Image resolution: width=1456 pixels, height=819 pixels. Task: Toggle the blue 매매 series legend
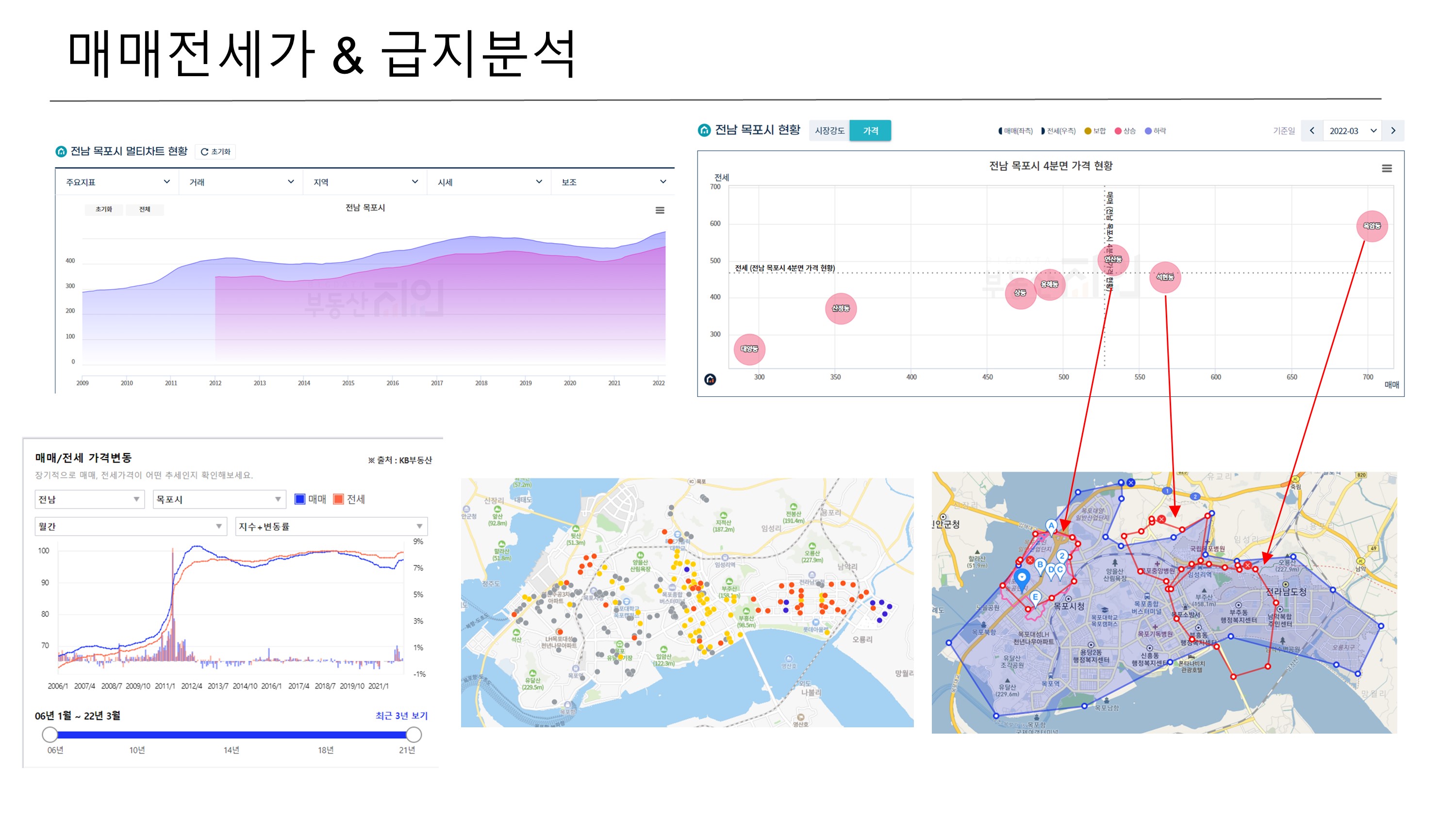pyautogui.click(x=310, y=499)
